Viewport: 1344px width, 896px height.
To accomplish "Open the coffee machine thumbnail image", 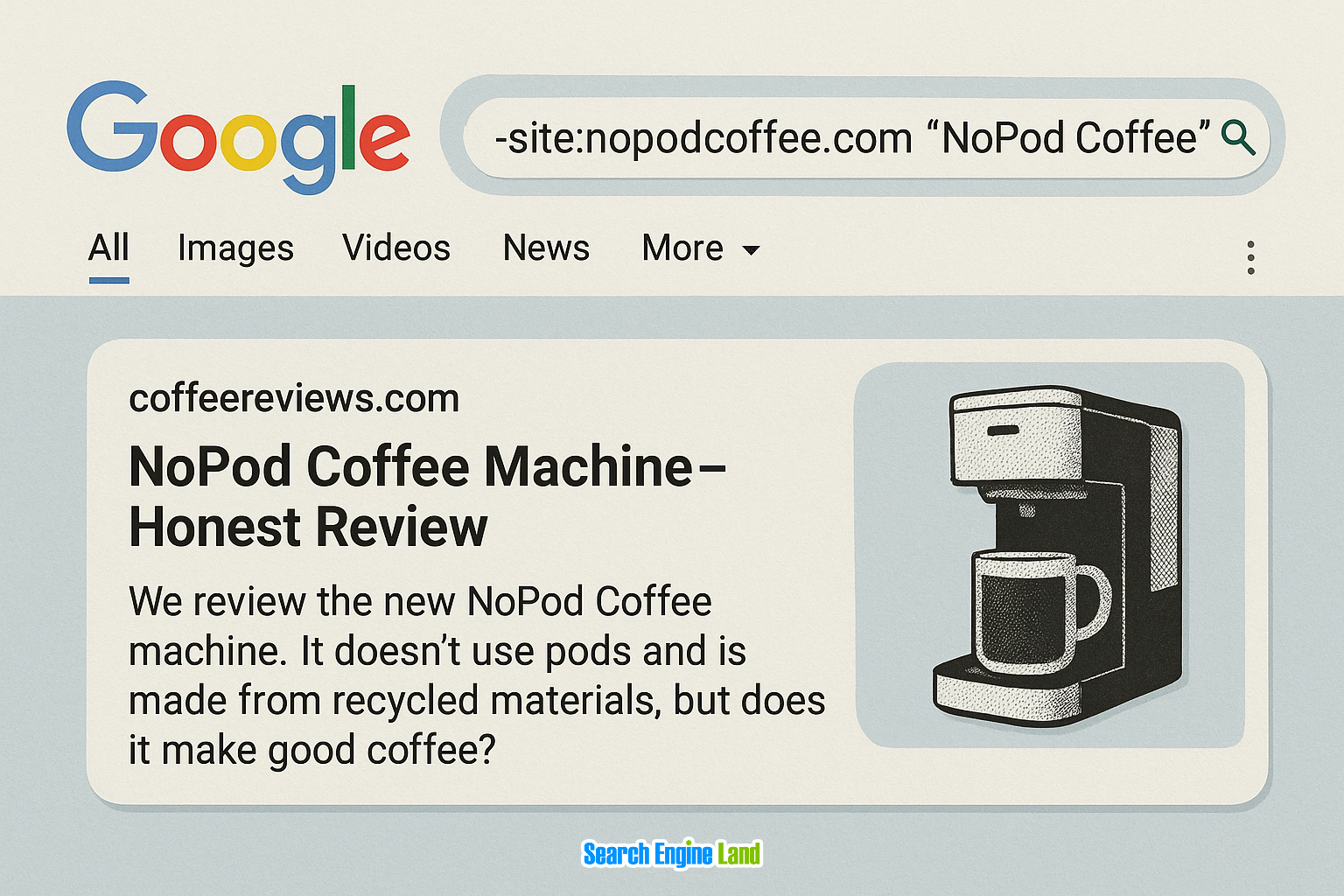I will coord(1050,555).
